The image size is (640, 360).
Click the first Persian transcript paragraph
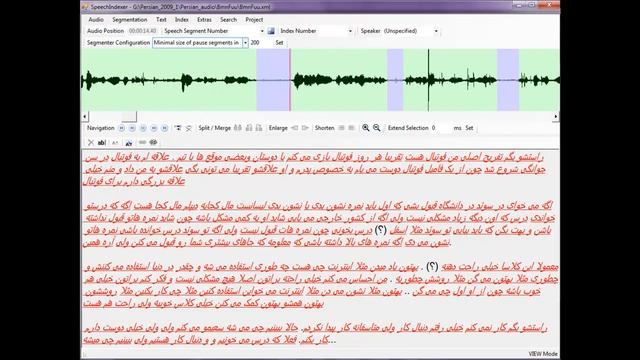pyautogui.click(x=314, y=169)
